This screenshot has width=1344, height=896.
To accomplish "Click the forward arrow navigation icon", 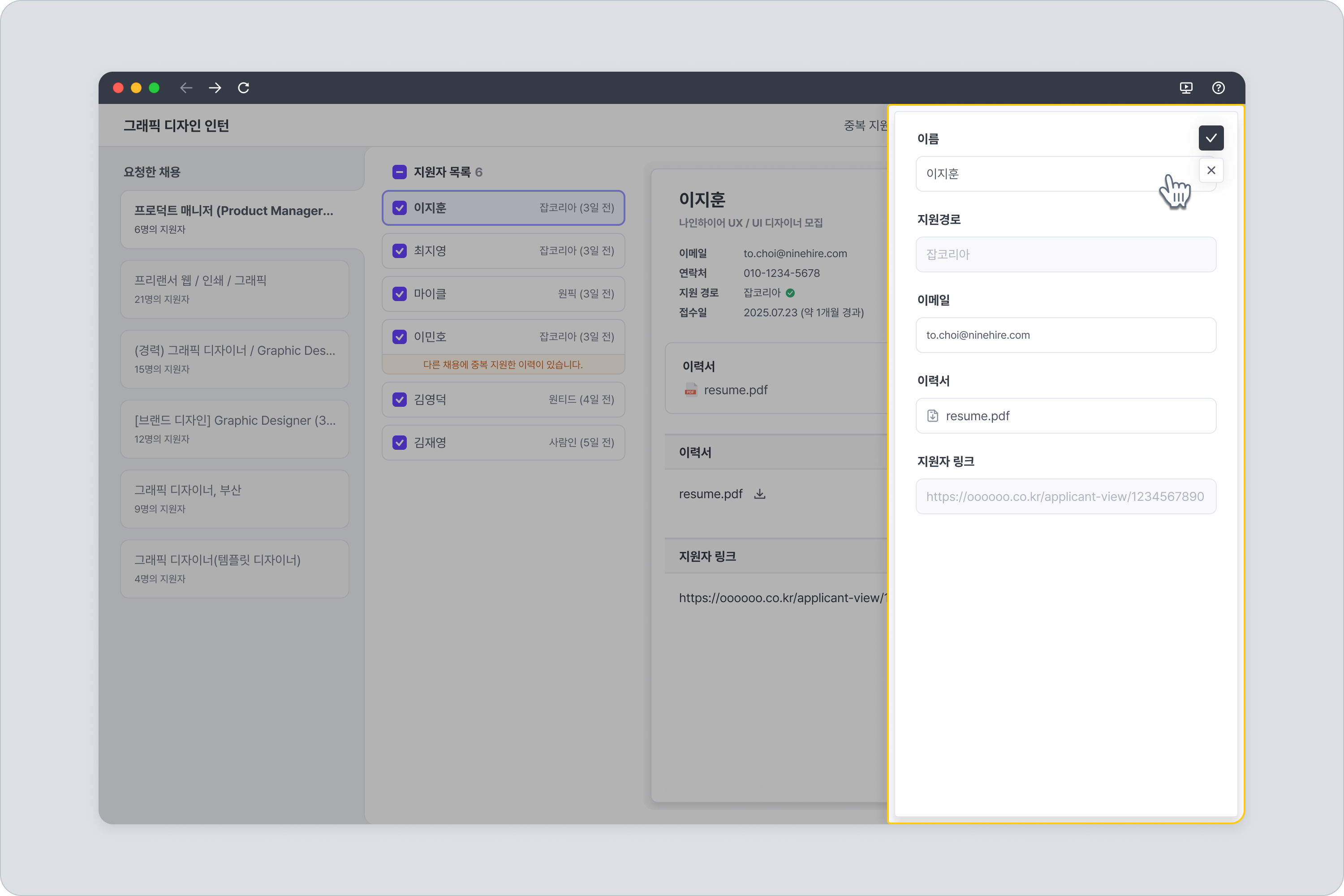I will (215, 87).
